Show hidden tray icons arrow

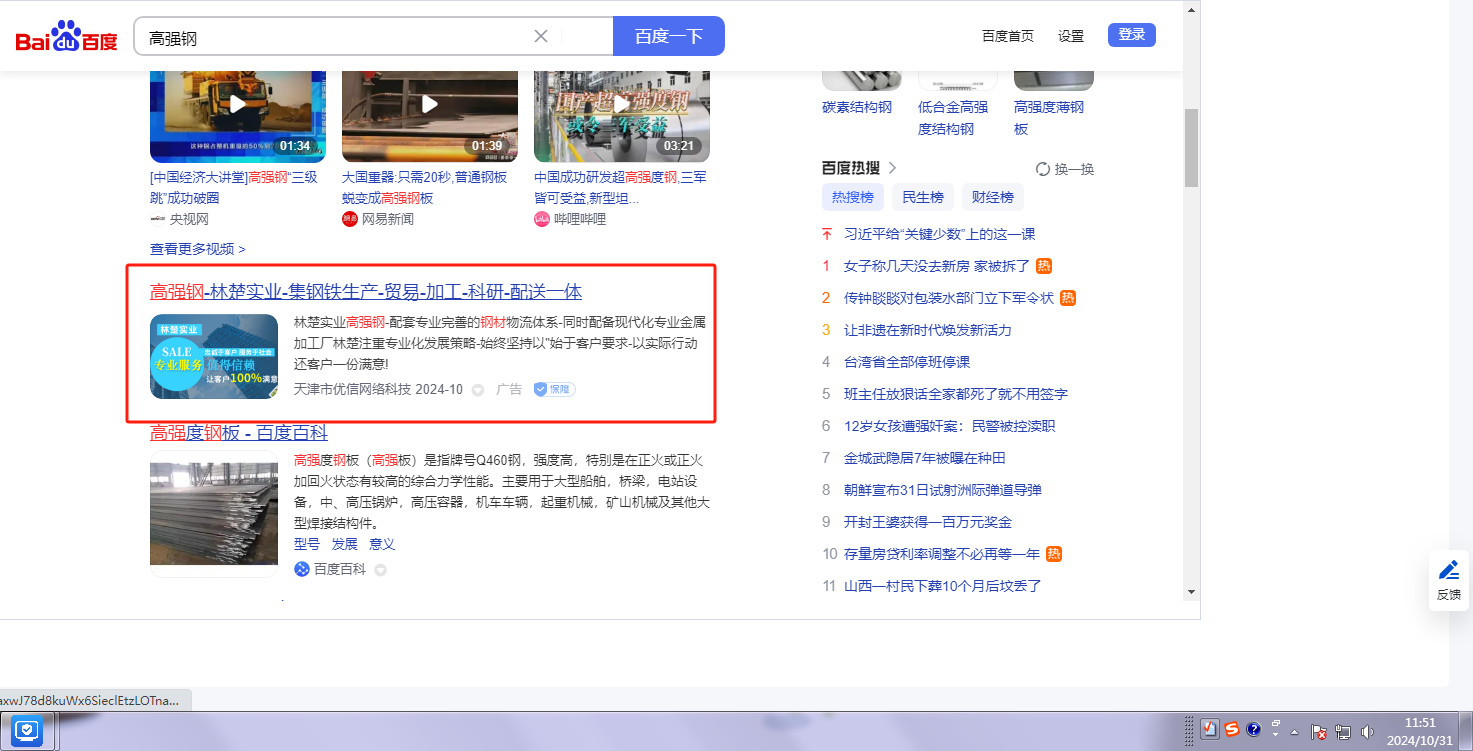pyautogui.click(x=1294, y=732)
